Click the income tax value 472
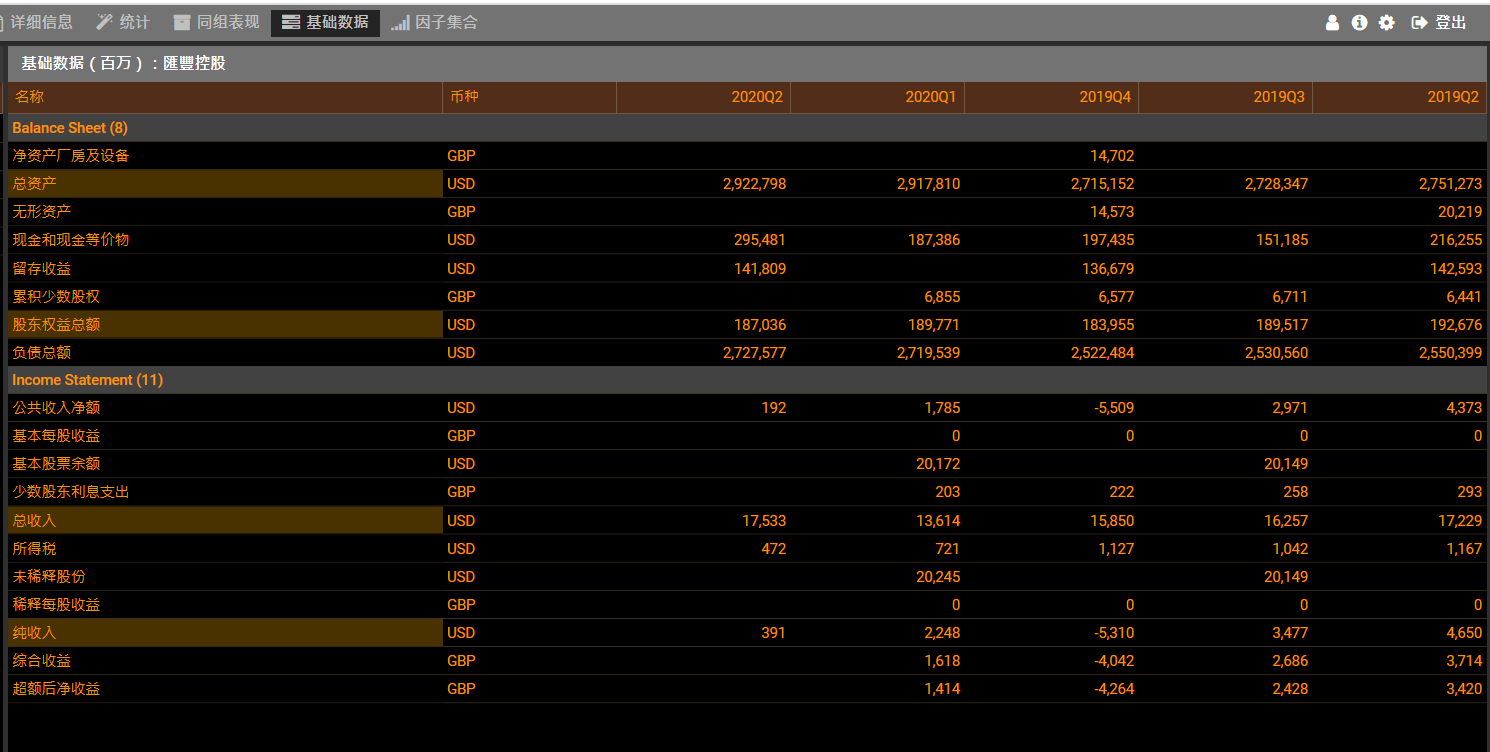This screenshot has width=1490, height=752. click(x=773, y=549)
